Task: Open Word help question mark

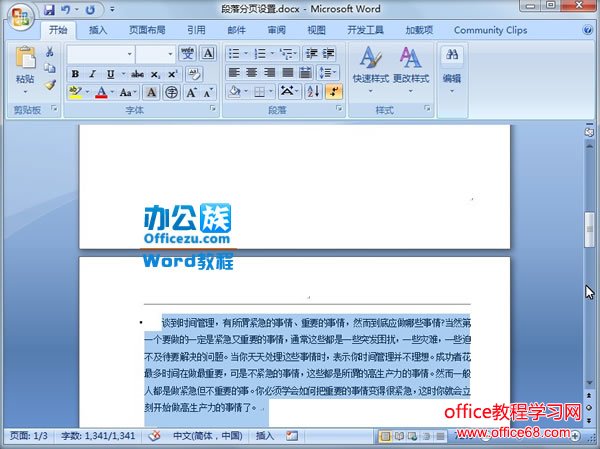Action: click(x=587, y=30)
